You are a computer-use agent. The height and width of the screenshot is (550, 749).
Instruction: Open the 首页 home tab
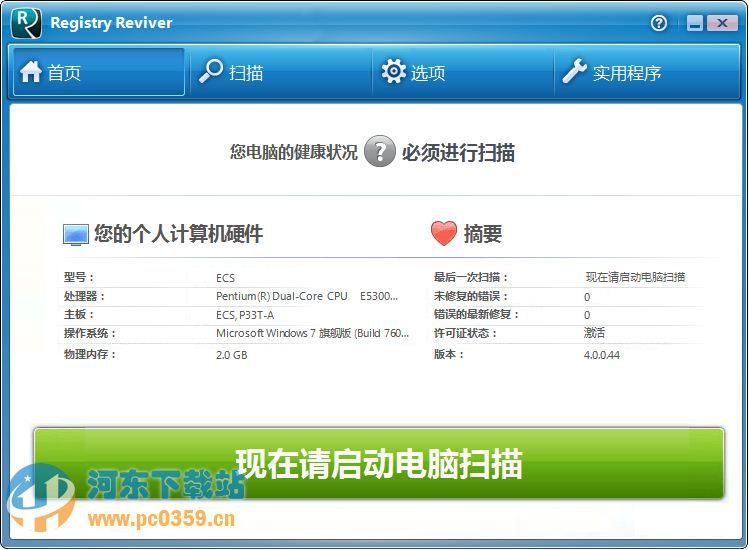pyautogui.click(x=98, y=72)
